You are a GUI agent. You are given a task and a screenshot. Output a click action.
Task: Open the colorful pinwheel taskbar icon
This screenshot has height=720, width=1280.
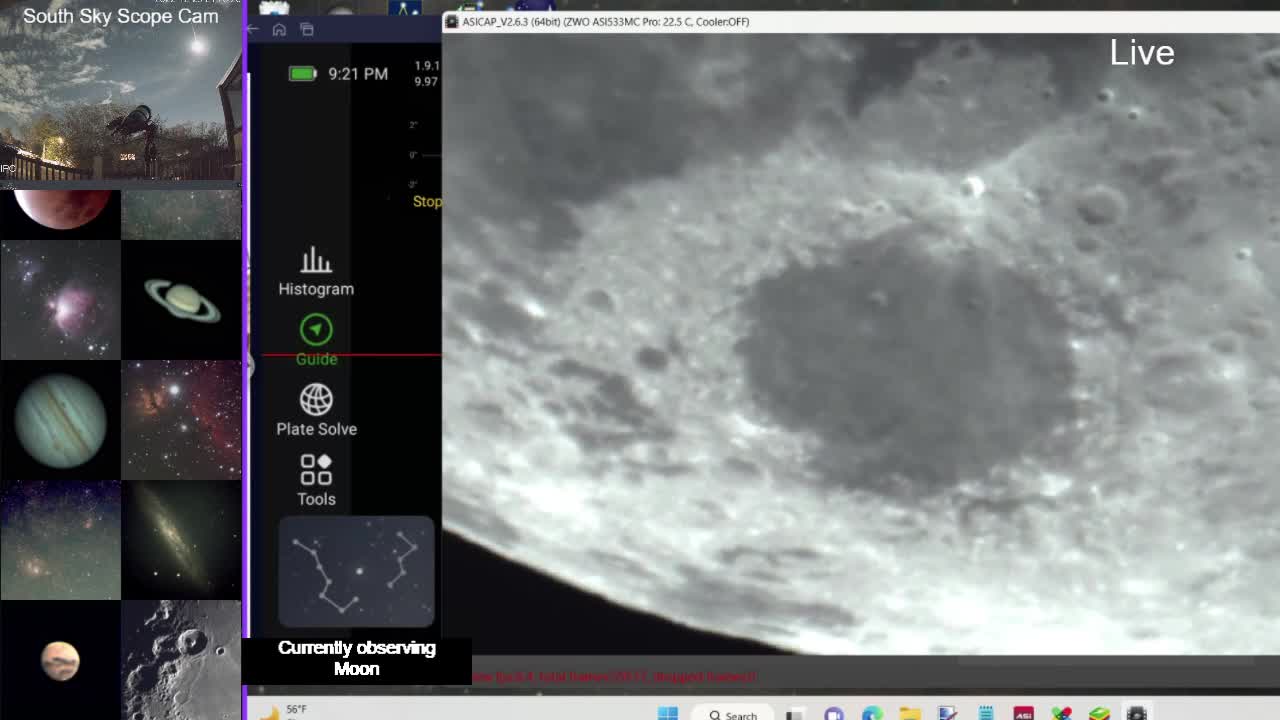click(1061, 714)
